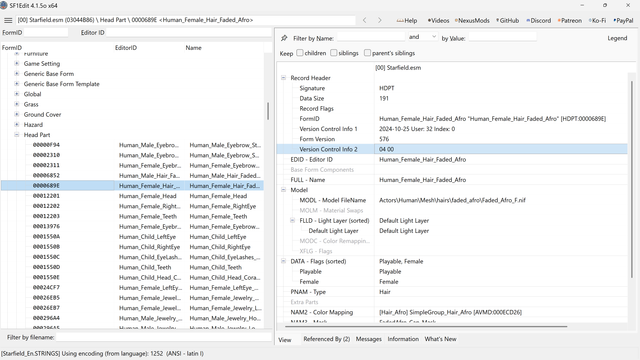Switch to the What's New tab
Screen dimensions: 640x360
pos(440,339)
